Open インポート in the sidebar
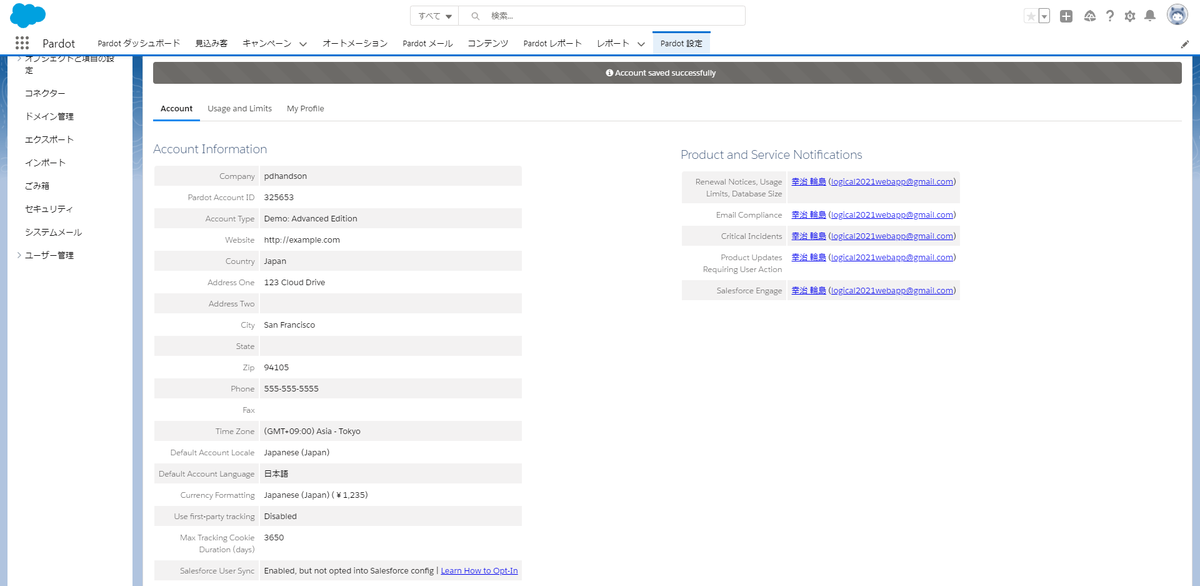The height and width of the screenshot is (586, 1200). click(45, 162)
